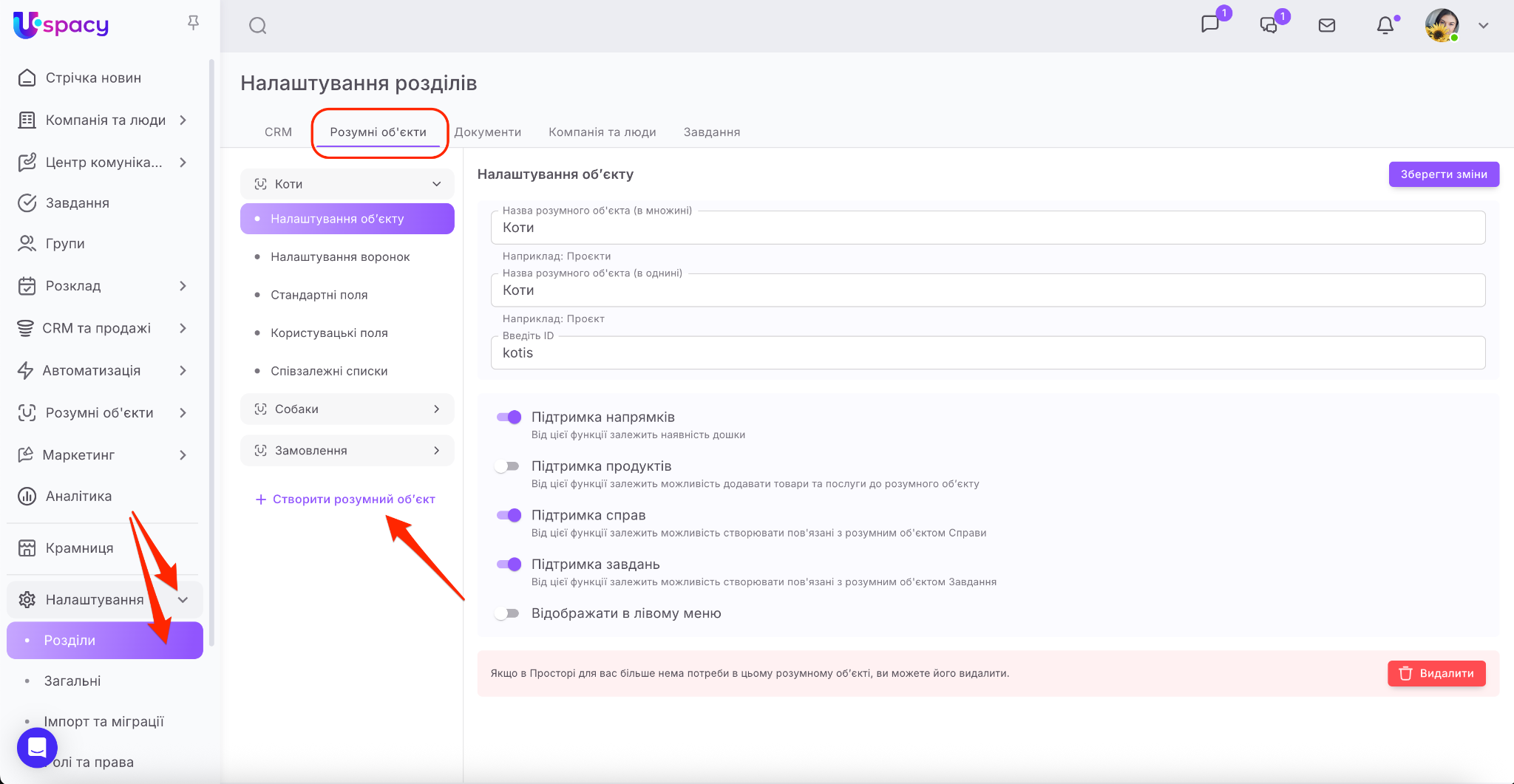Open the support chat widget button
The image size is (1514, 784).
point(37,748)
